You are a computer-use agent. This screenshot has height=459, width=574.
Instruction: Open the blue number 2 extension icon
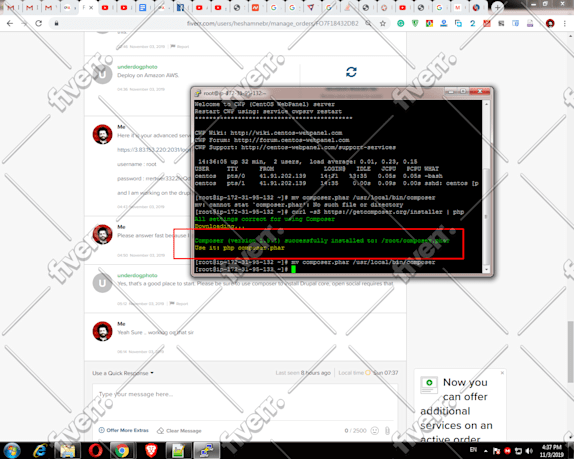point(473,23)
